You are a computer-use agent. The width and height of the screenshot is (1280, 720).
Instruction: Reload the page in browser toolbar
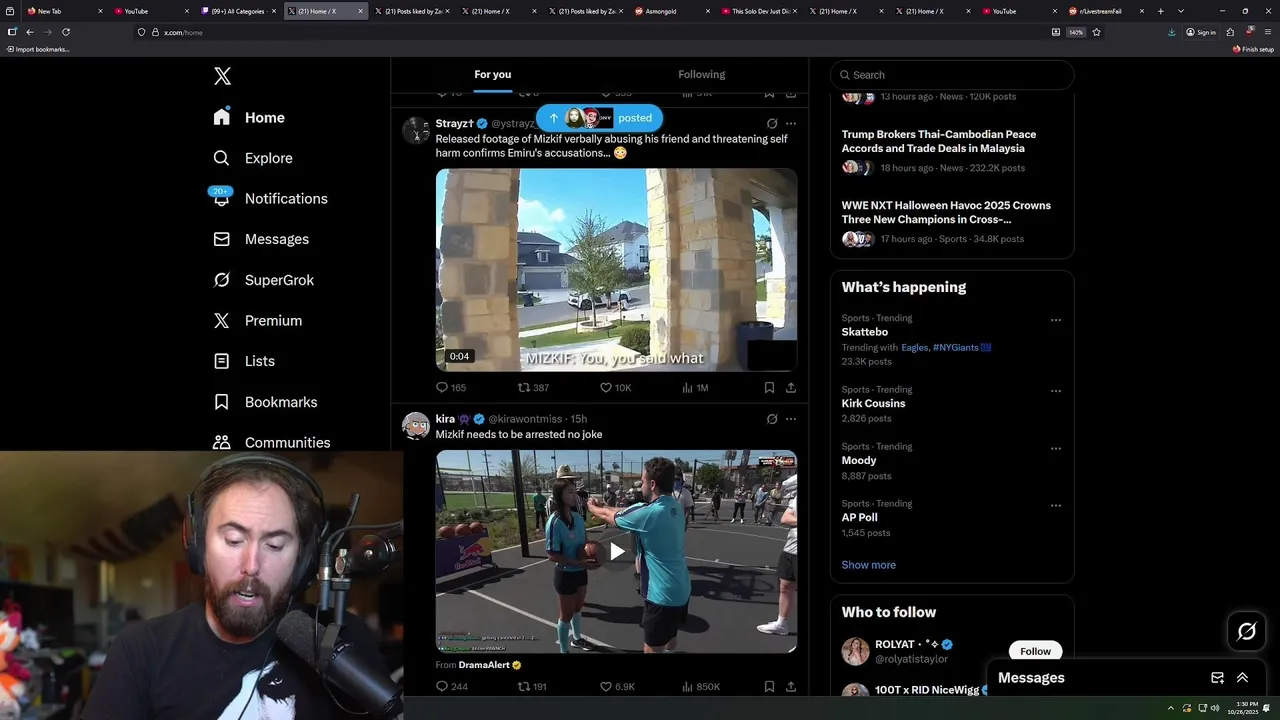click(x=66, y=32)
